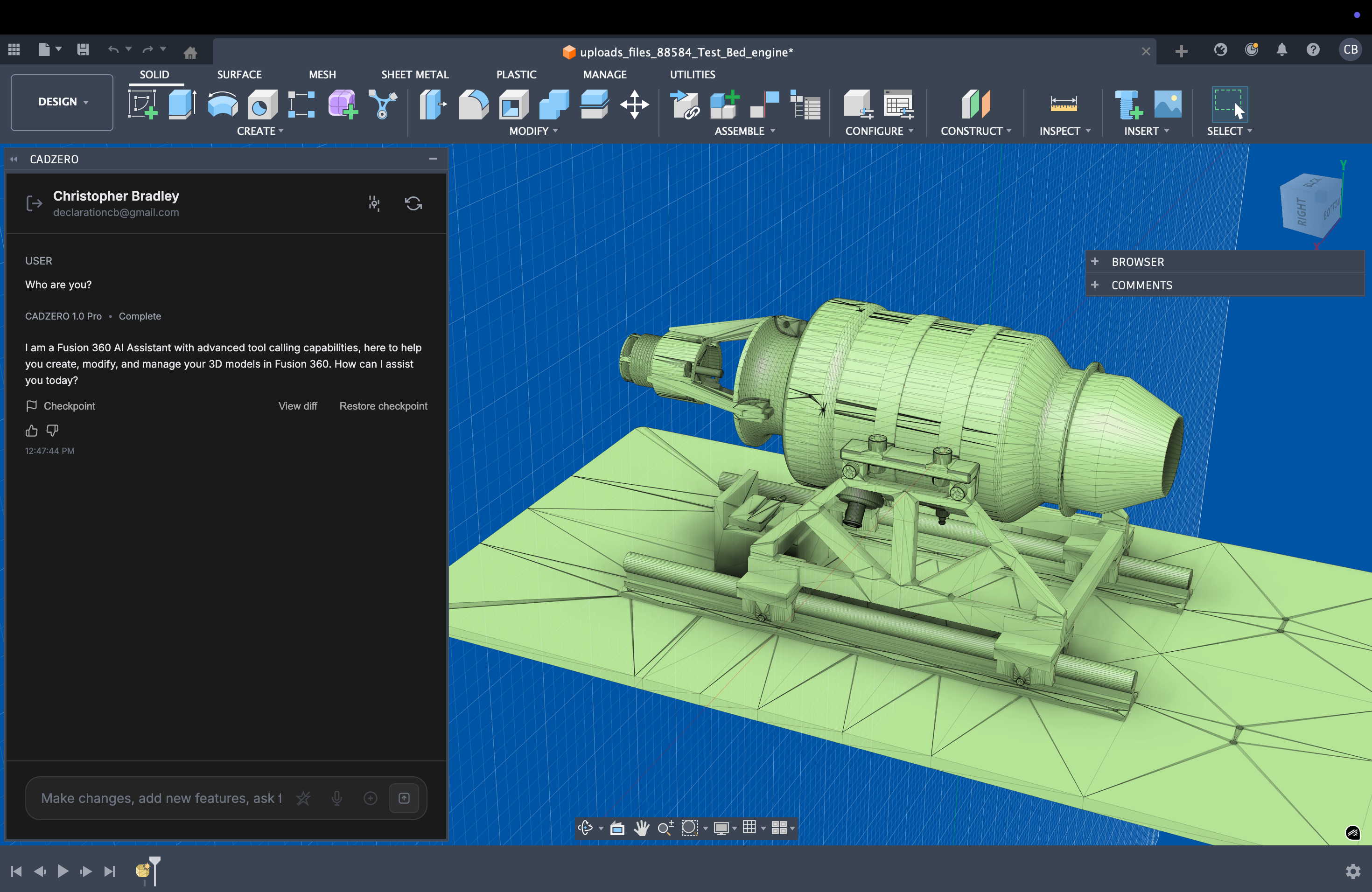Switch to the SHEET METAL tab
Image resolution: width=1372 pixels, height=892 pixels.
pyautogui.click(x=414, y=74)
